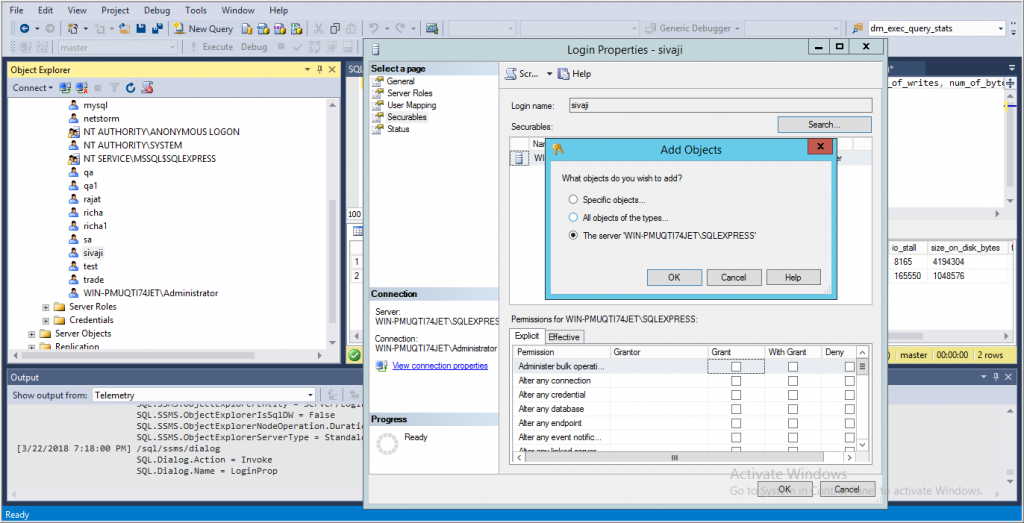Click Help button in Add Objects dialog
The width and height of the screenshot is (1024, 523).
click(793, 277)
